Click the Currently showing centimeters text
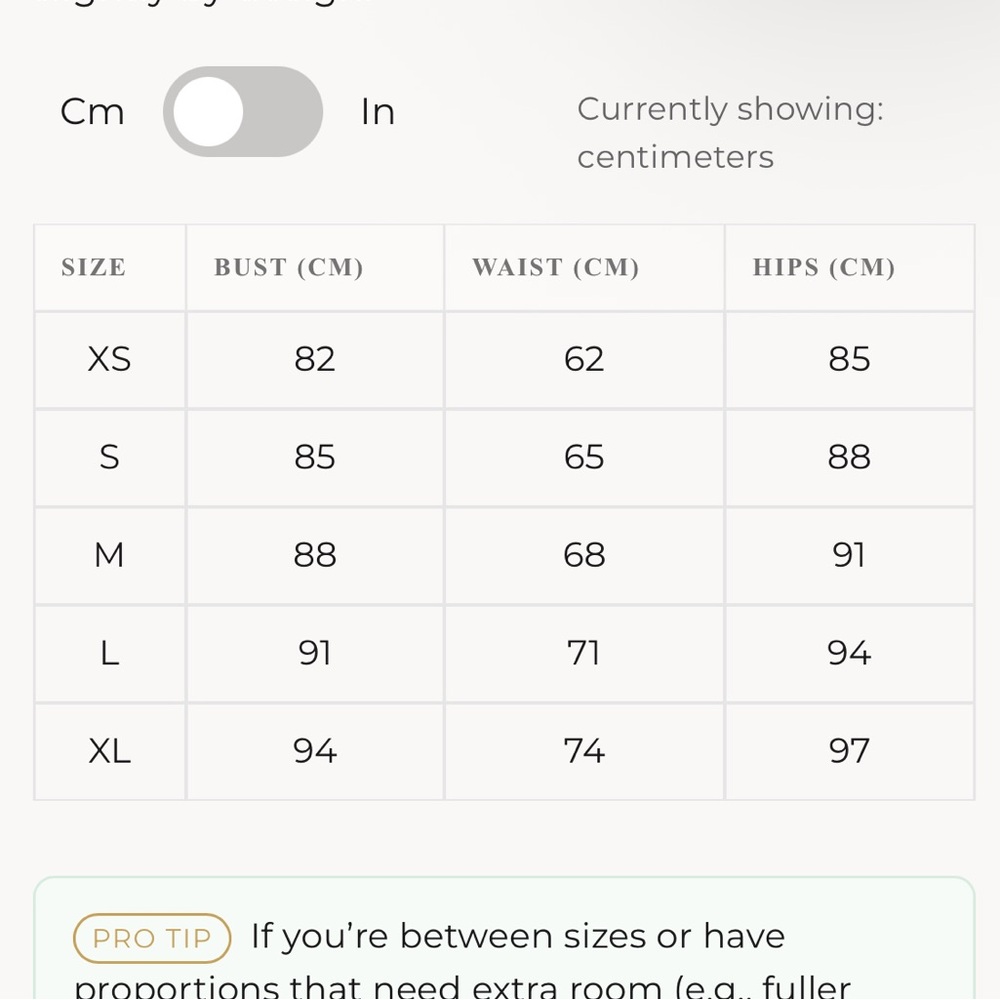The height and width of the screenshot is (1000, 1000). tap(730, 133)
